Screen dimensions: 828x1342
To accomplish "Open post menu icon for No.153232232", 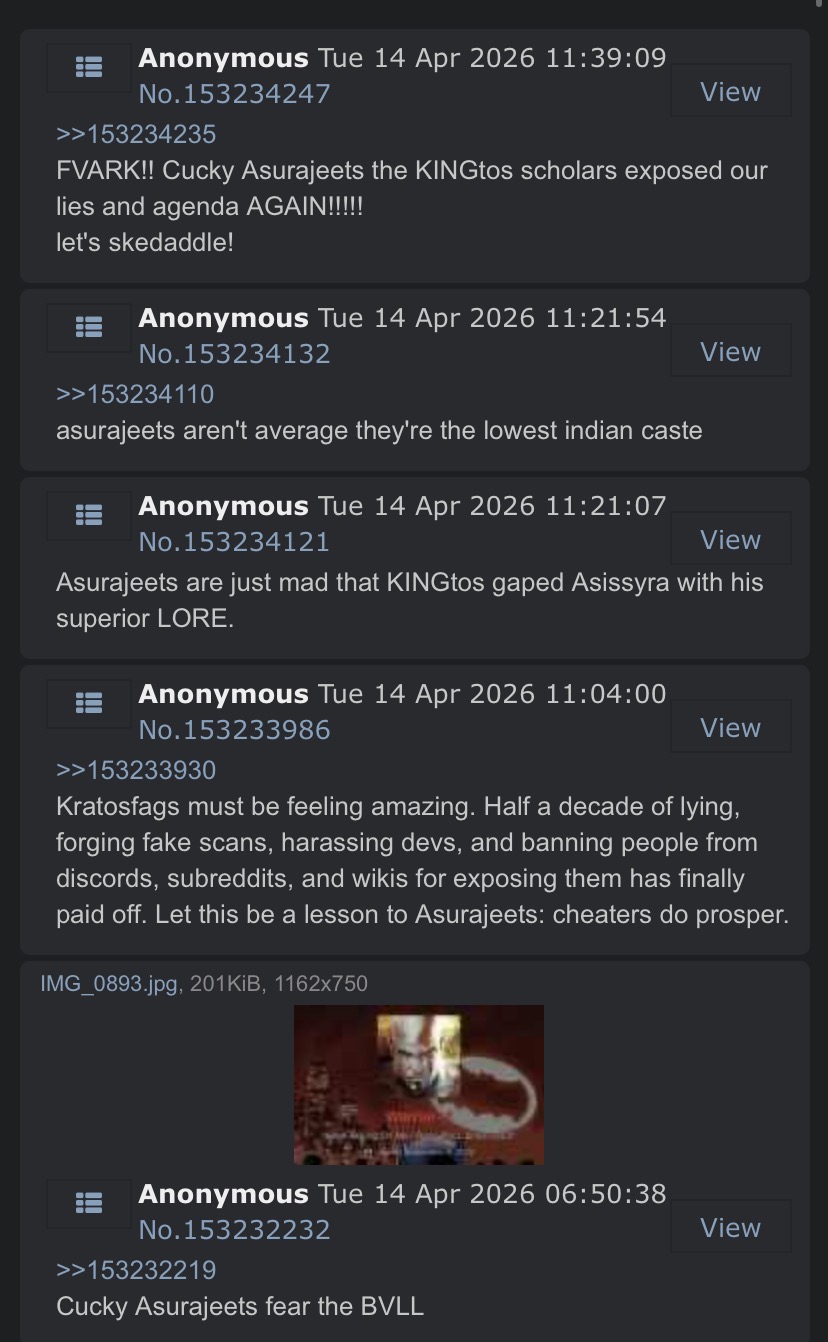I will (88, 1203).
